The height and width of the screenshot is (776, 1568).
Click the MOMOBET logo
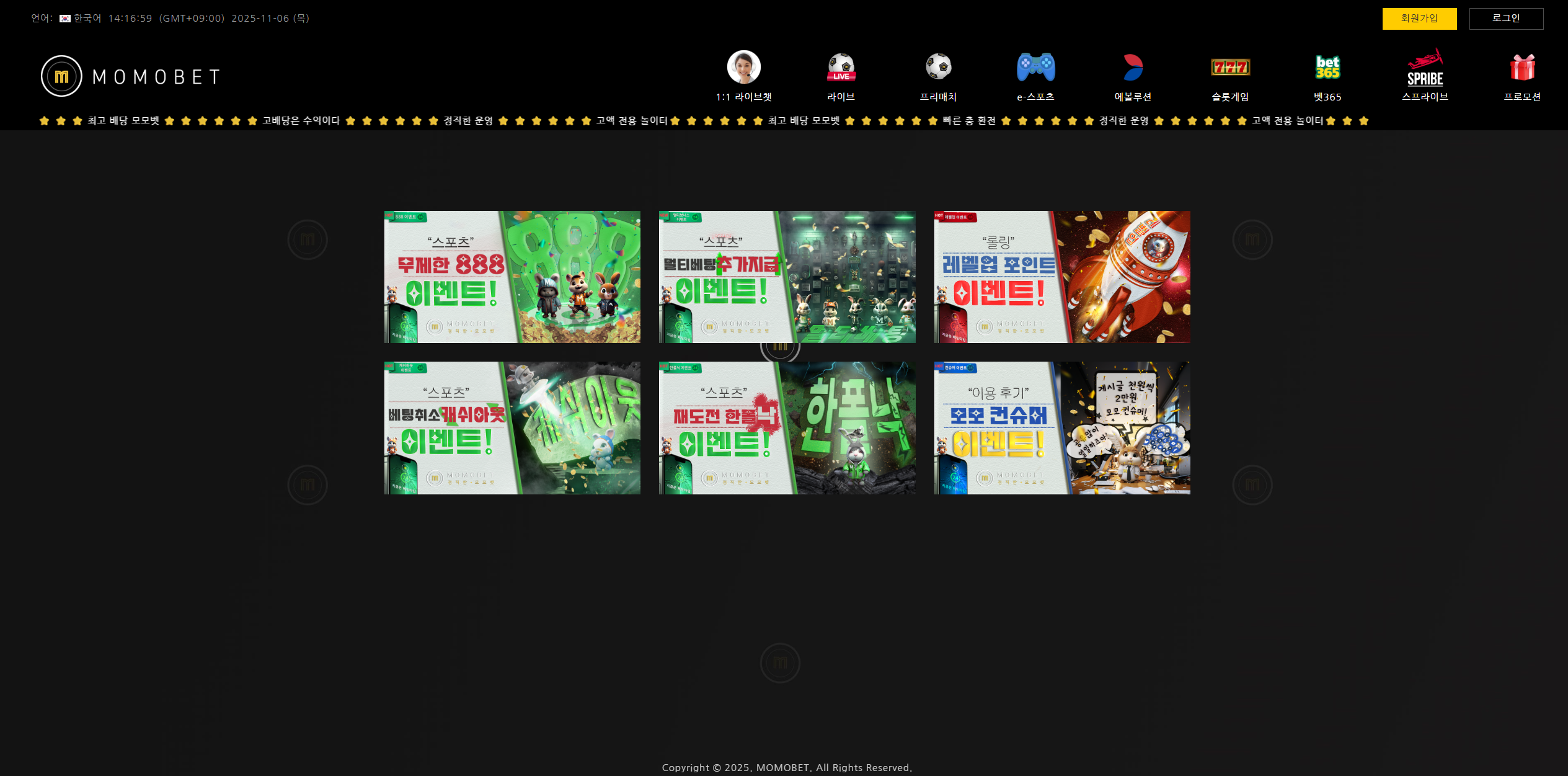[131, 76]
